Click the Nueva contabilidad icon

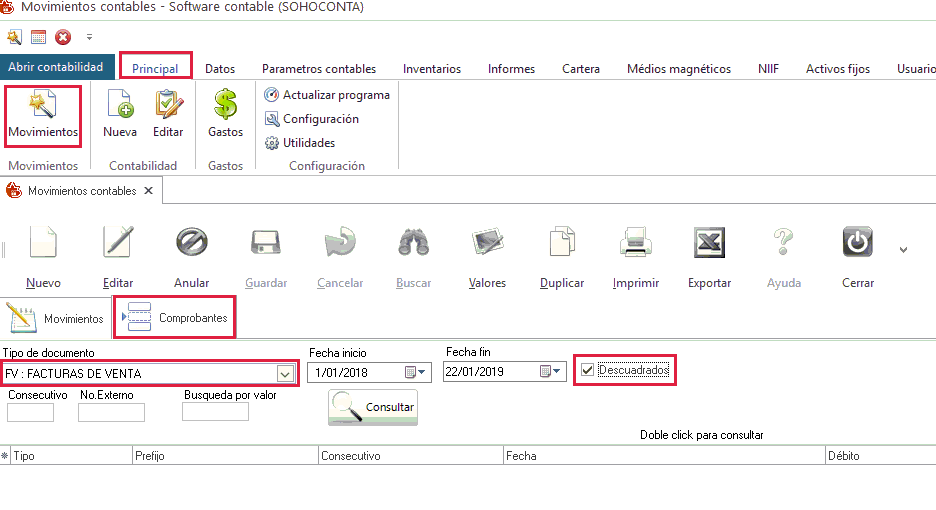(120, 105)
